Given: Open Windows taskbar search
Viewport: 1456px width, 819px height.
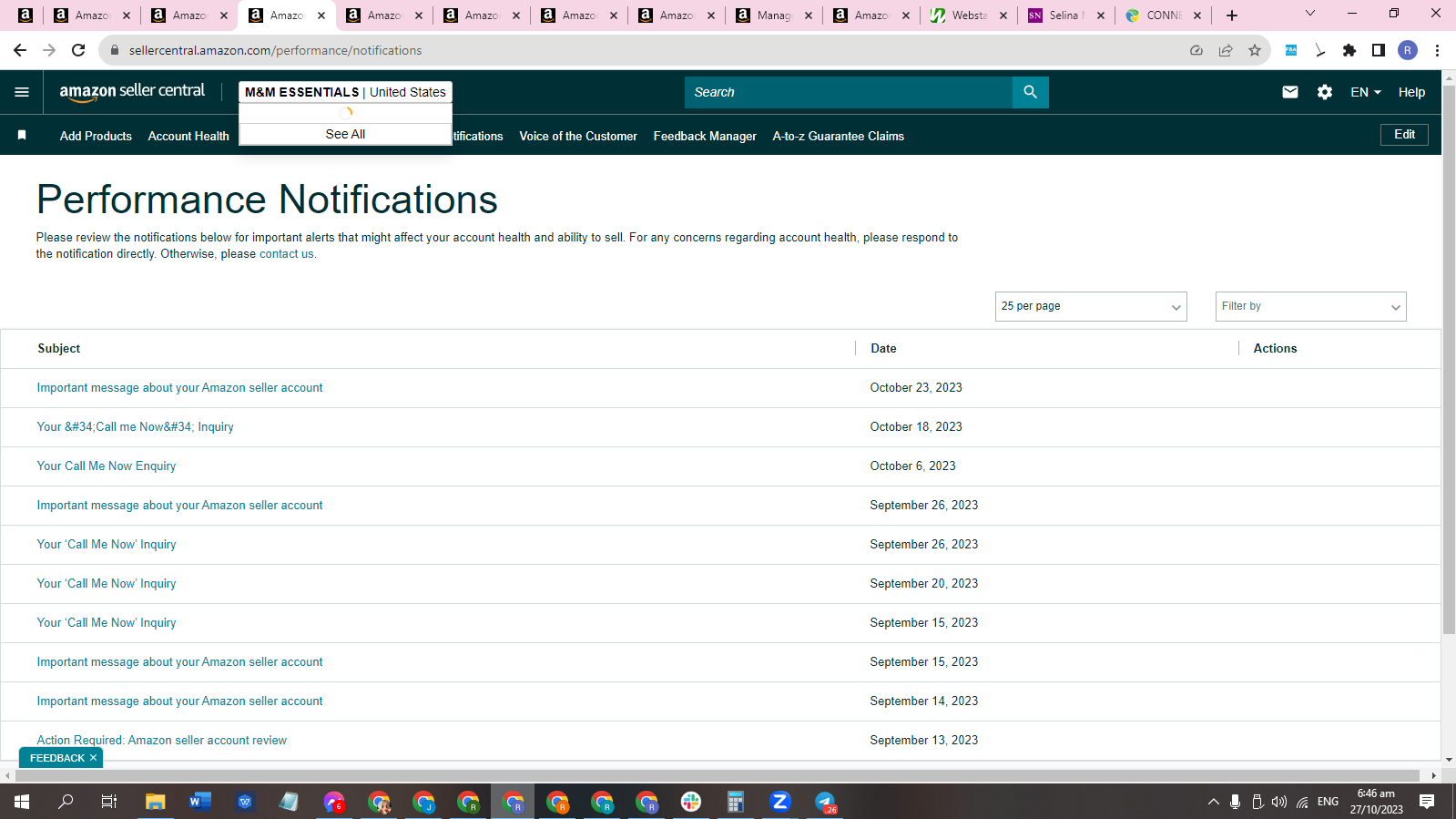Looking at the screenshot, I should (x=66, y=802).
